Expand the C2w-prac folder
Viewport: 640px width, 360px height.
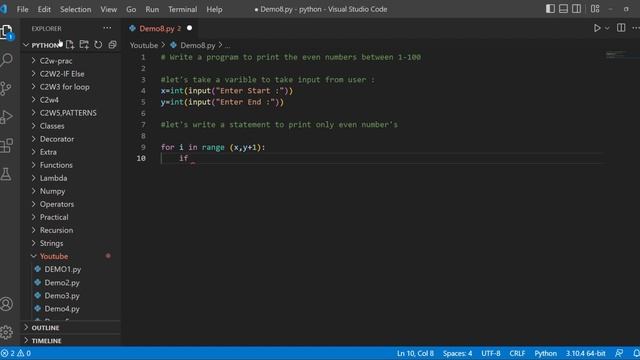[x=56, y=61]
